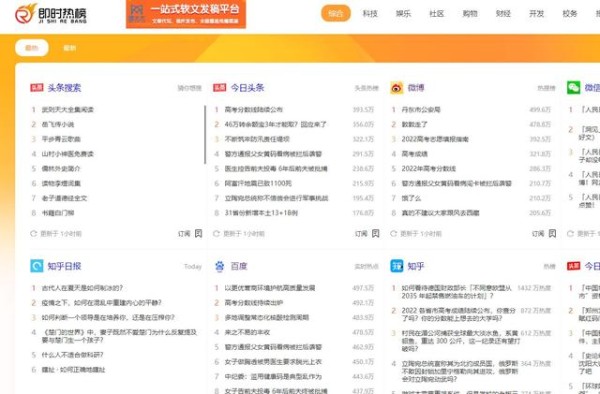
Task: Click the bookmark icon in 微博 card footer
Action: pos(552,233)
